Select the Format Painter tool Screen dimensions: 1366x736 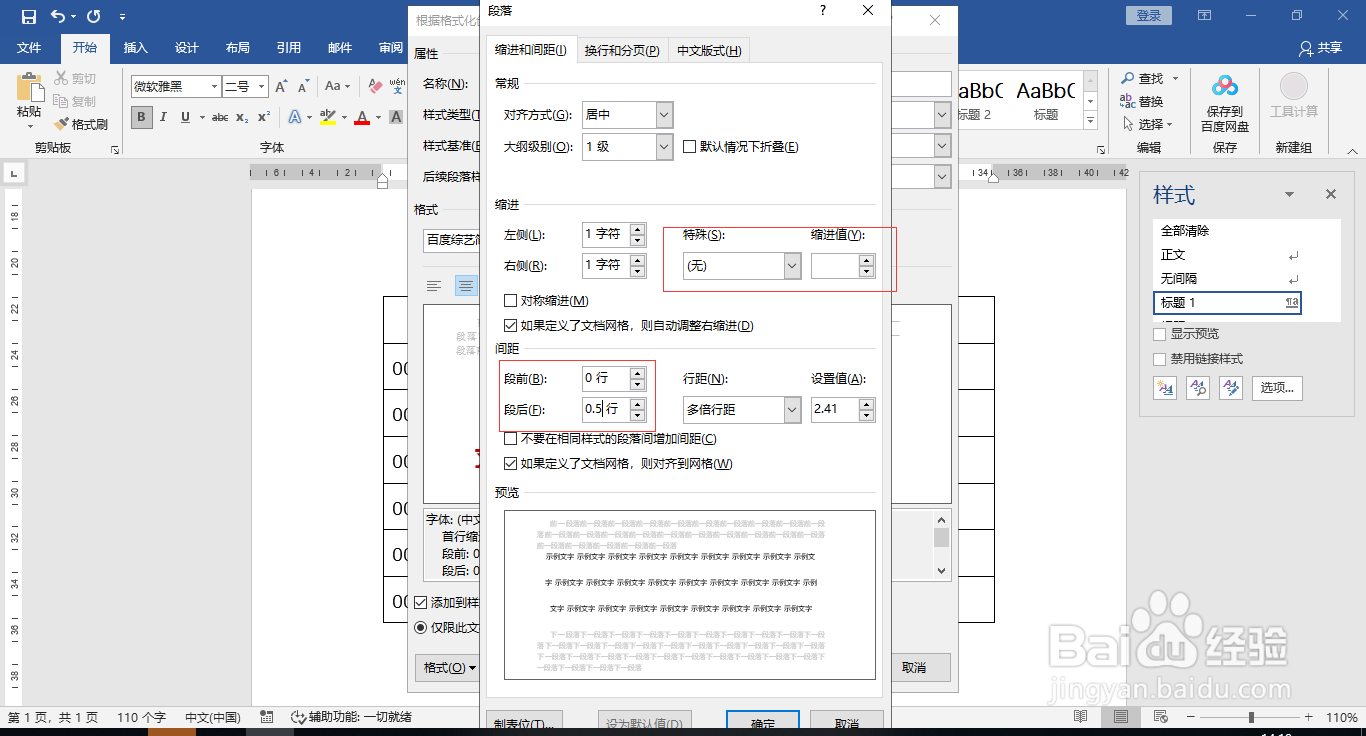point(80,123)
